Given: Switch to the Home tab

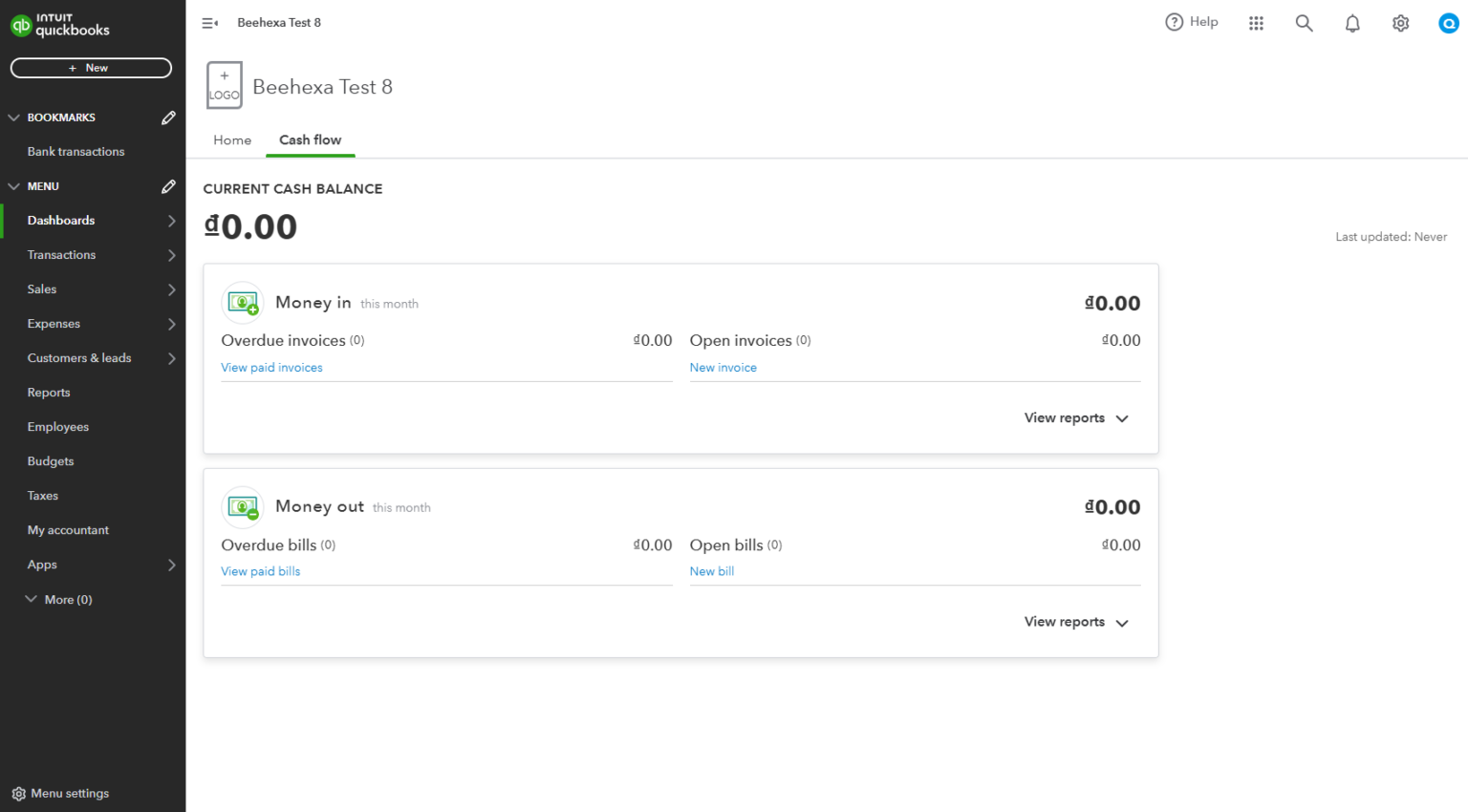Looking at the screenshot, I should pos(232,139).
